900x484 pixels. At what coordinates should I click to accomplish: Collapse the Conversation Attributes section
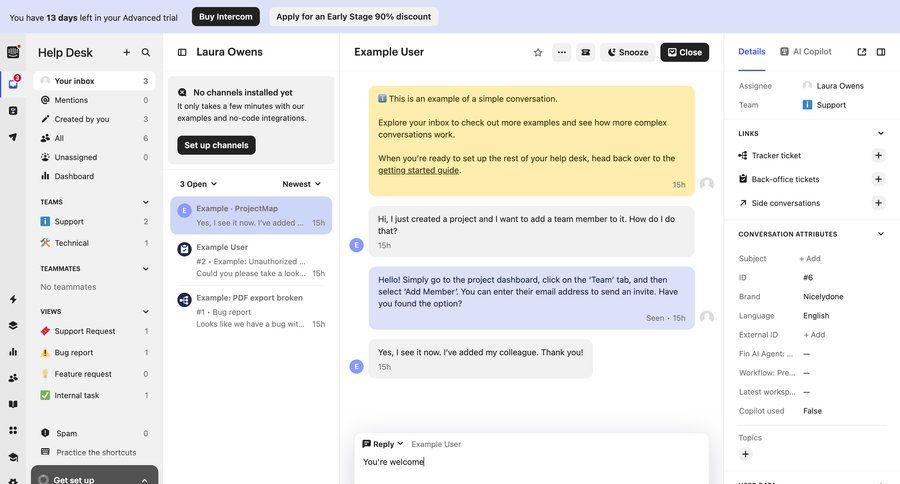880,234
